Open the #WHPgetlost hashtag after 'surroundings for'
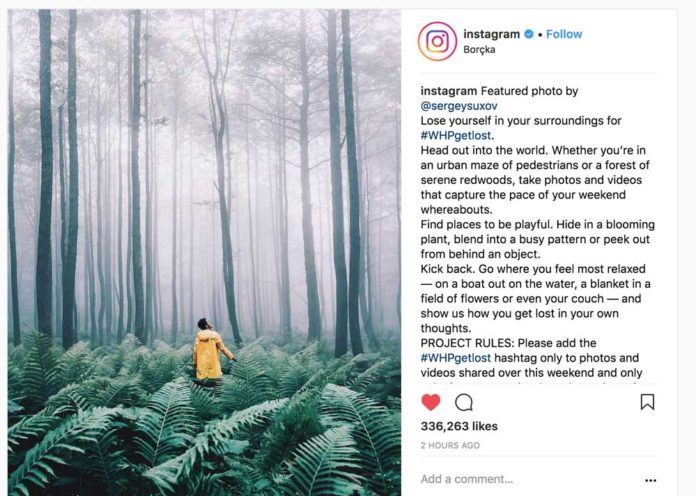 tap(457, 134)
